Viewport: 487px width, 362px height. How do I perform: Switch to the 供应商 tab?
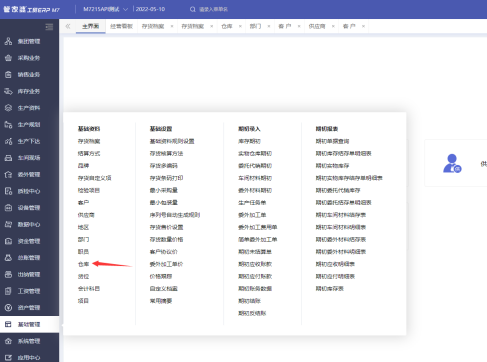point(317,26)
